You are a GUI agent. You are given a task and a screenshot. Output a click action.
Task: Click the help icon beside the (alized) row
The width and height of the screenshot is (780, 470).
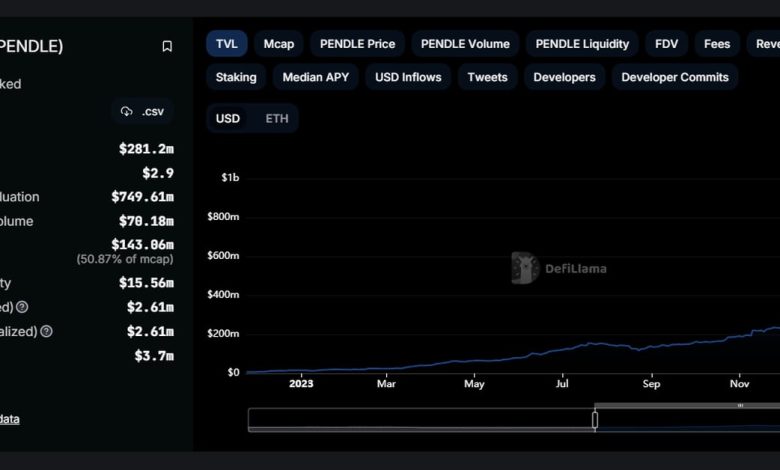[x=46, y=331]
